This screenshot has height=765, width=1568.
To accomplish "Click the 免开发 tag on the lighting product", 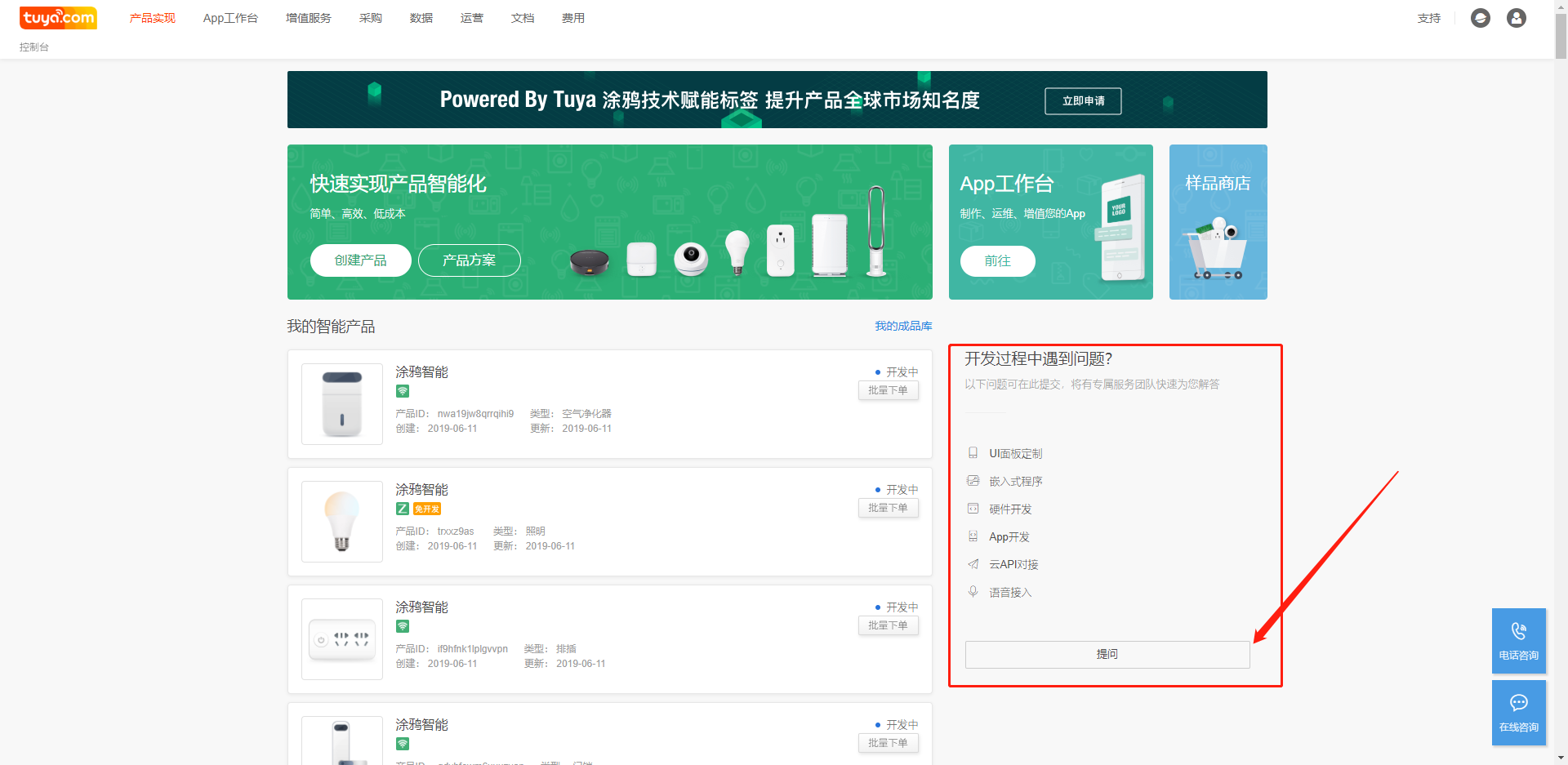I will click(427, 509).
